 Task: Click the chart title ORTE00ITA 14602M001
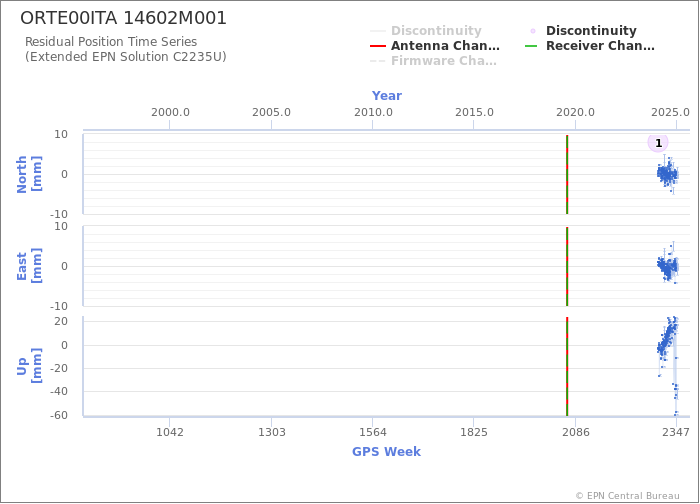click(124, 18)
